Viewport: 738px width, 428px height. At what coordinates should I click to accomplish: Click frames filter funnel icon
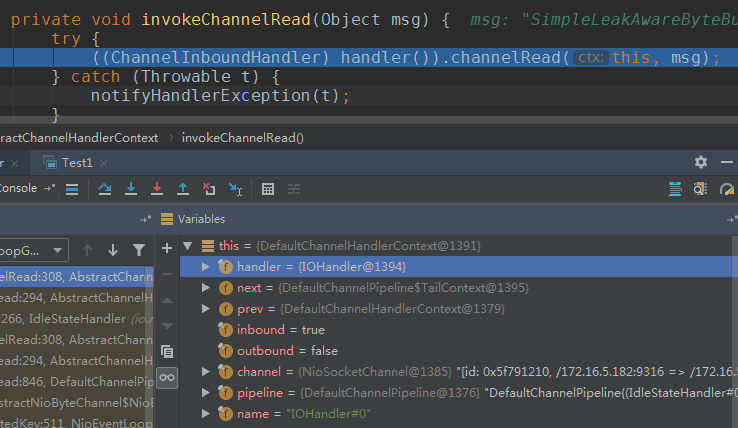(x=139, y=250)
